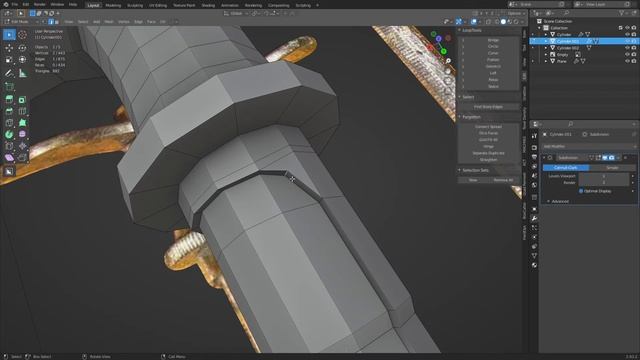Viewport: 640px width, 360px height.
Task: Toggle Optimal Display checkbox
Action: pos(581,191)
